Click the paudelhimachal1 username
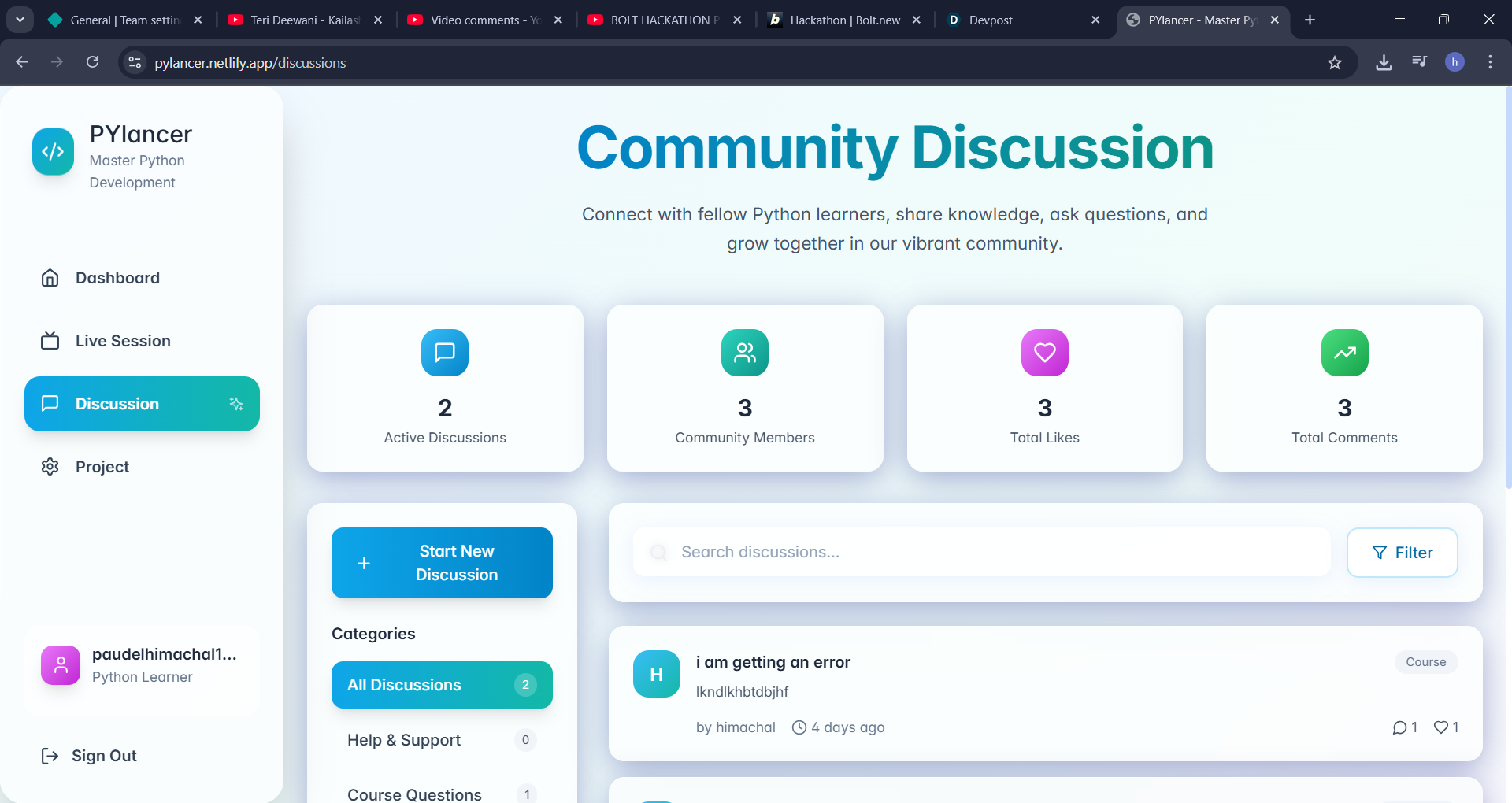 (x=165, y=654)
